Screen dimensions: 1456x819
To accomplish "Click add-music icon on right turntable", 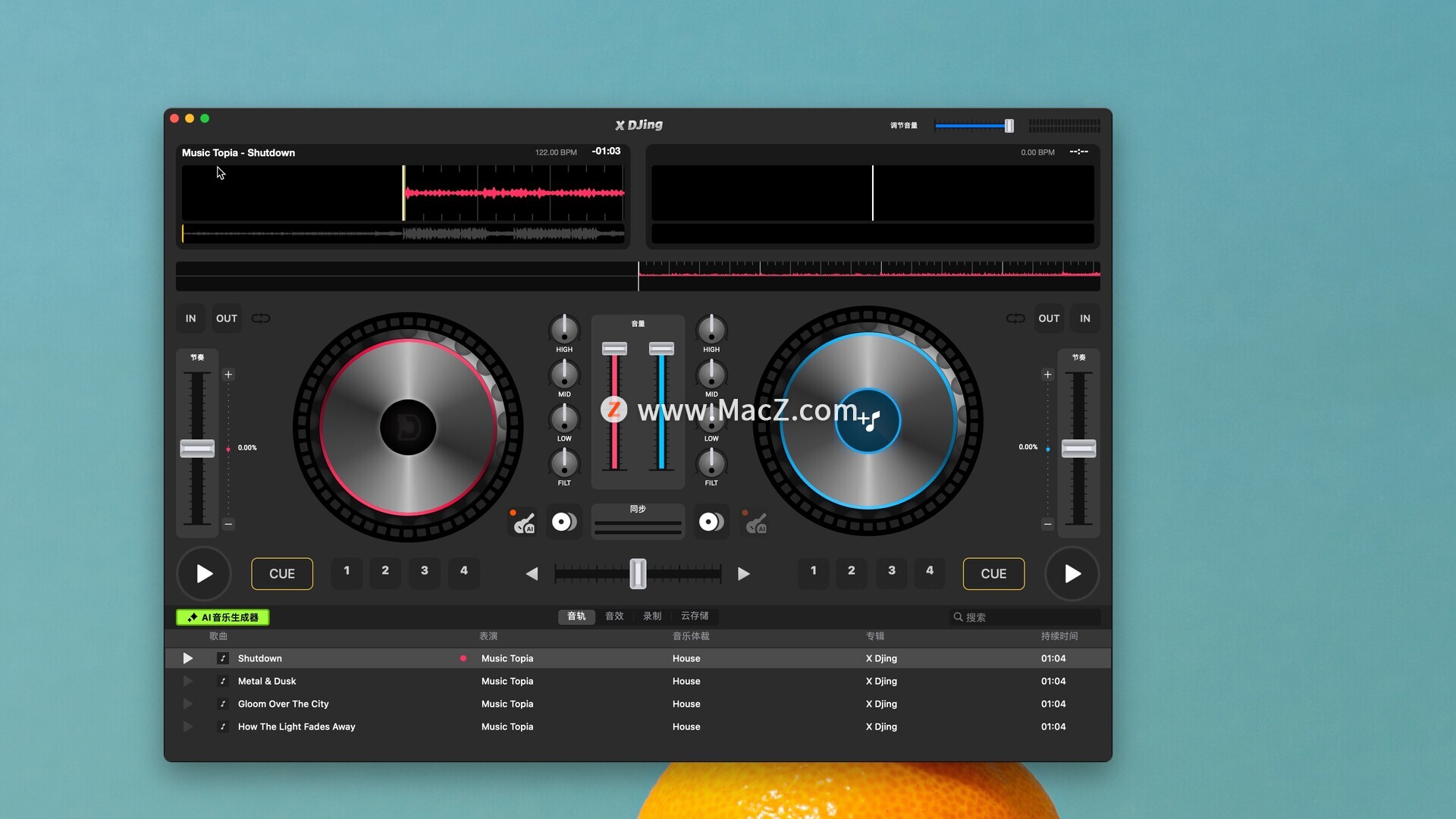I will (868, 420).
